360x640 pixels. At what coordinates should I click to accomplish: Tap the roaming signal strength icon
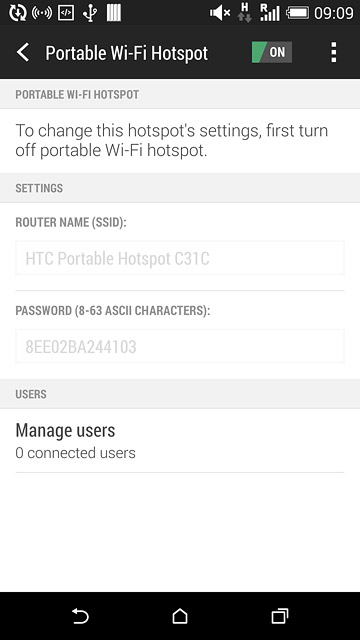pos(269,12)
